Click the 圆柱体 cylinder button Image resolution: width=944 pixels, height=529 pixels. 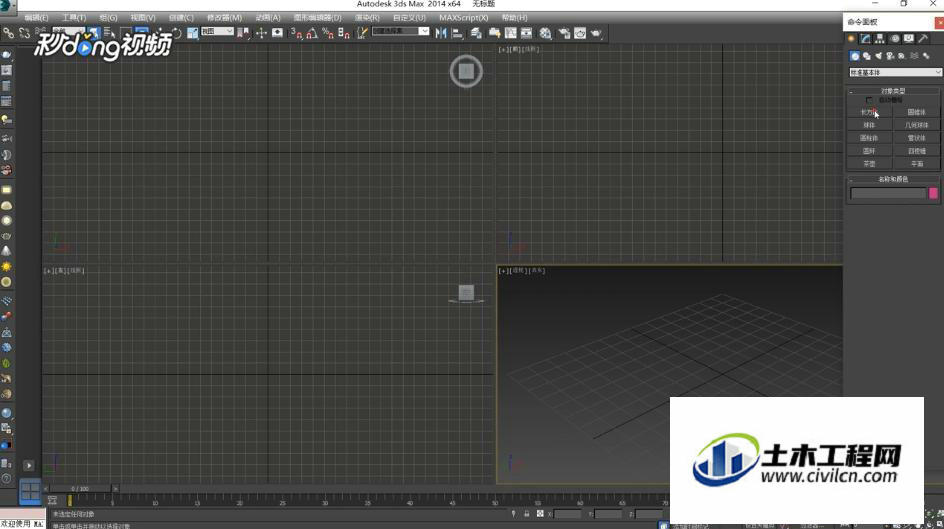[869, 138]
